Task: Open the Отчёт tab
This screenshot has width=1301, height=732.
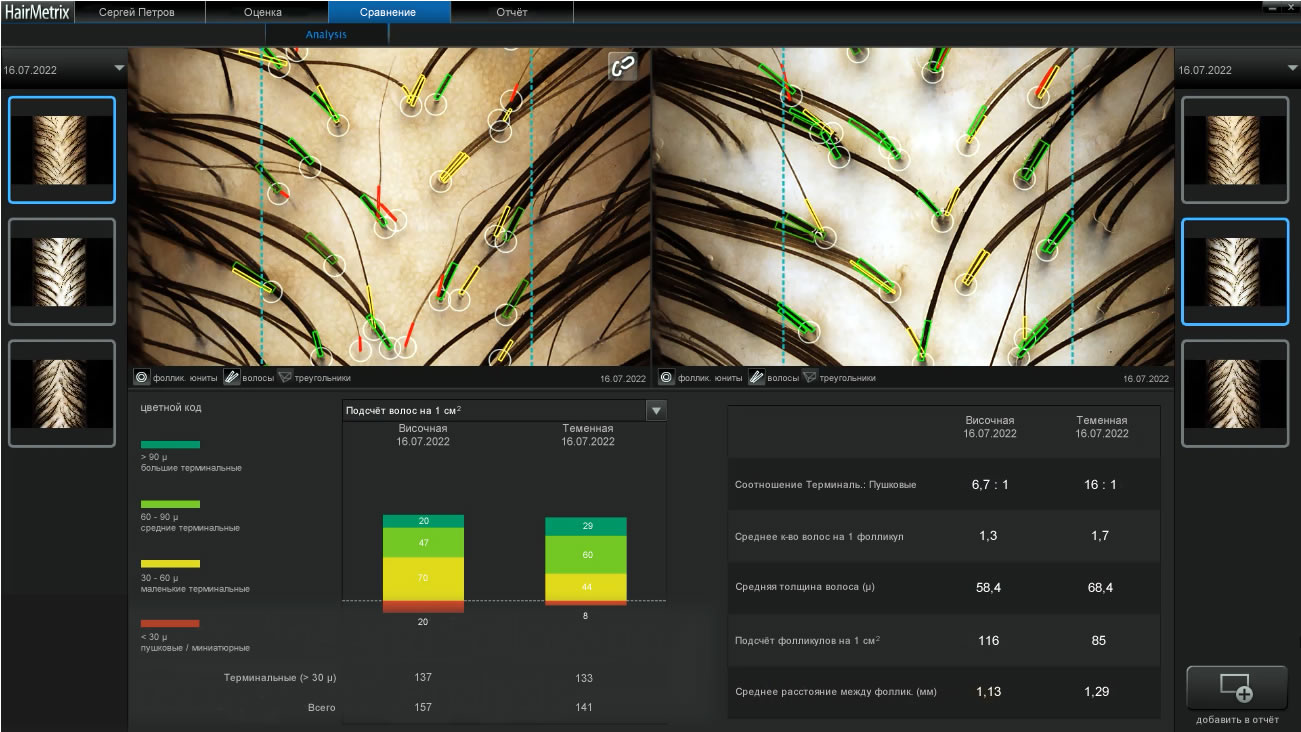Action: [x=511, y=12]
